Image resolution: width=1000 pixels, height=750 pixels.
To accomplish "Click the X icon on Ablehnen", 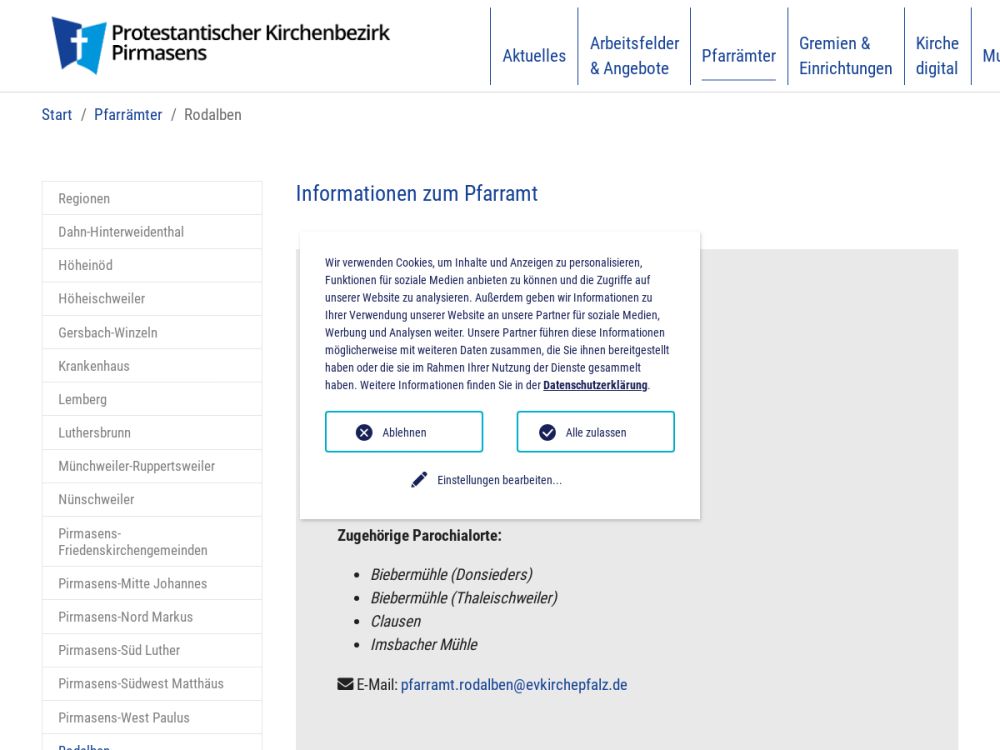I will point(364,432).
